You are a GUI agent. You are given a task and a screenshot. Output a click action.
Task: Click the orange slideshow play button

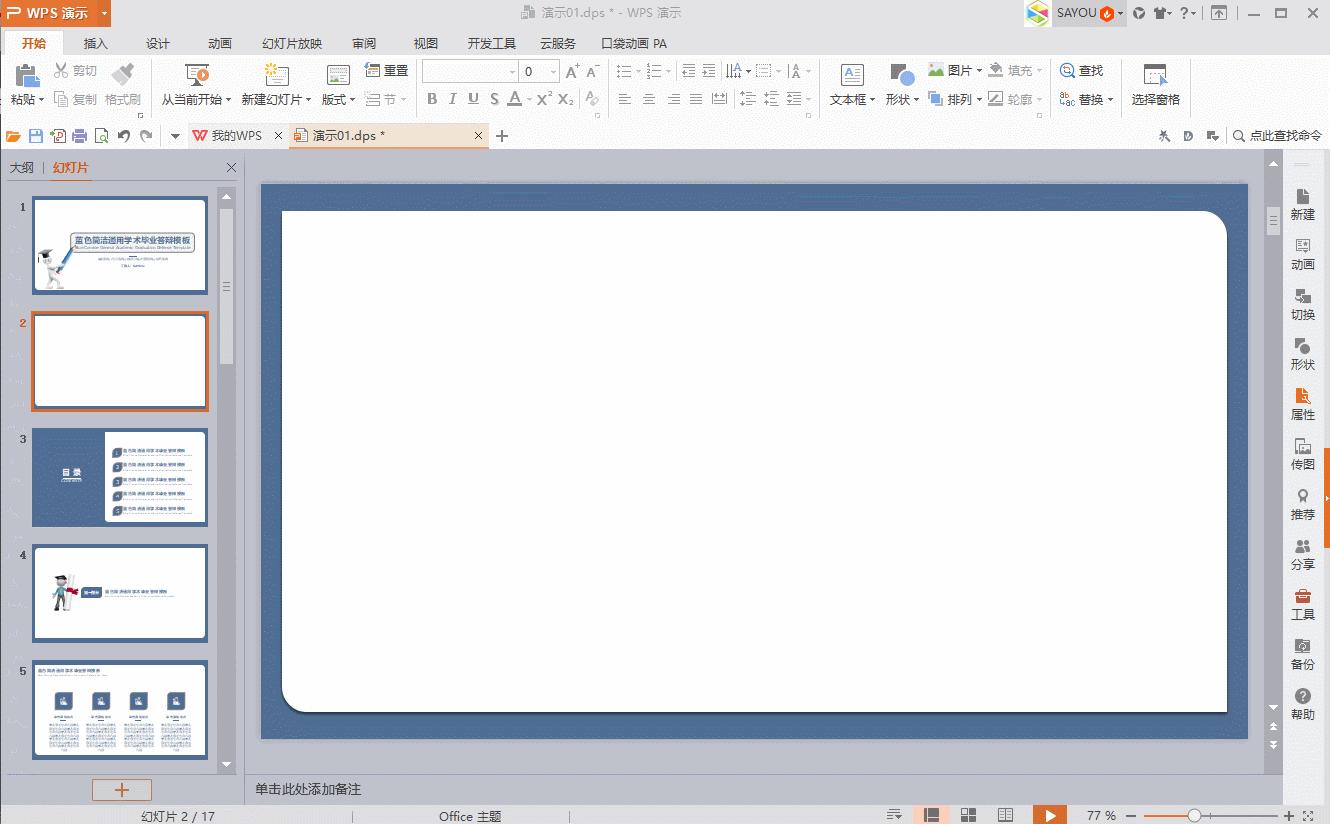[x=1050, y=815]
